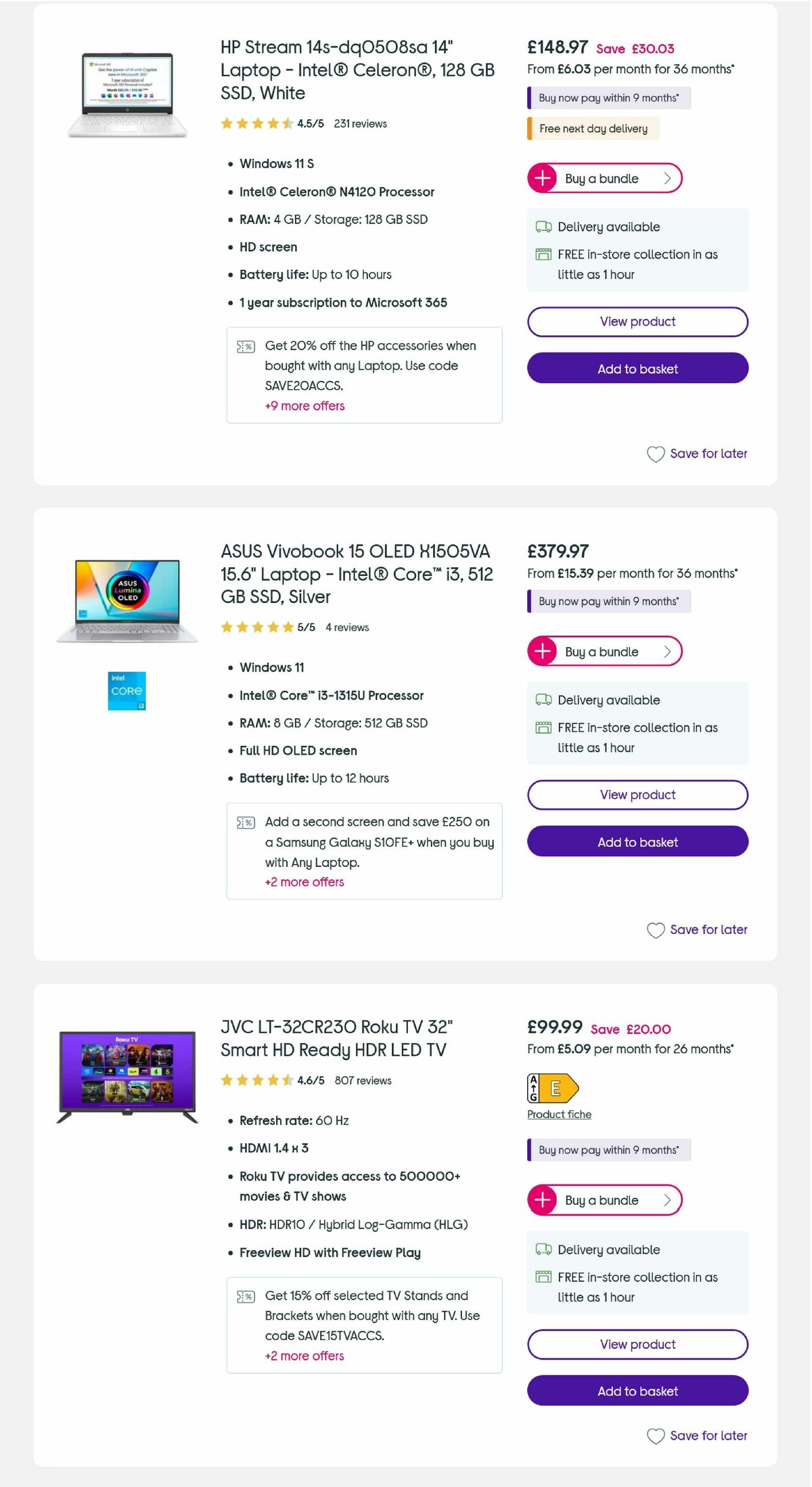The height and width of the screenshot is (1487, 812).
Task: Click the plus icon on JVC's Buy a bundle
Action: tap(542, 1200)
